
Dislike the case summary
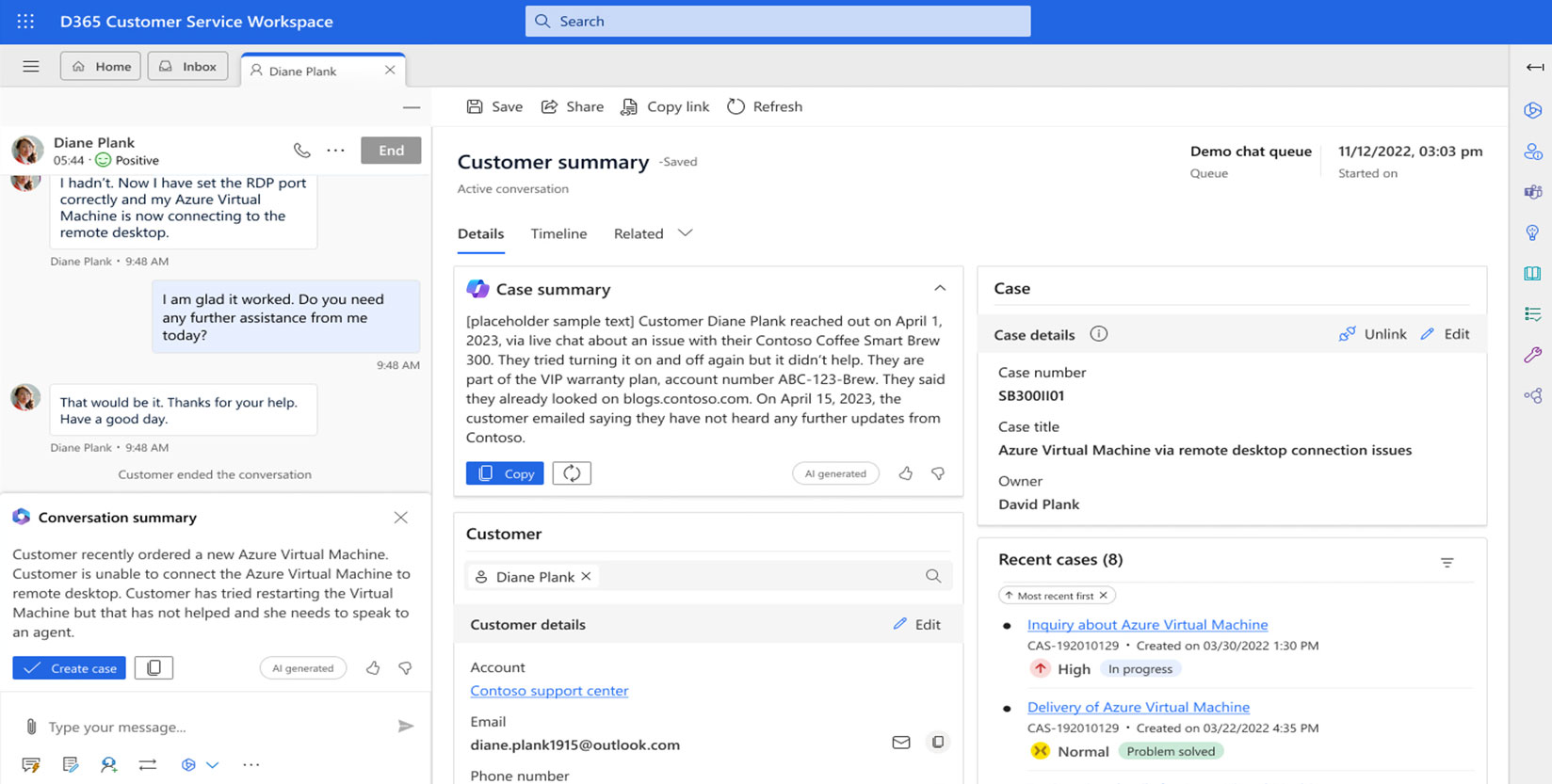(x=938, y=473)
